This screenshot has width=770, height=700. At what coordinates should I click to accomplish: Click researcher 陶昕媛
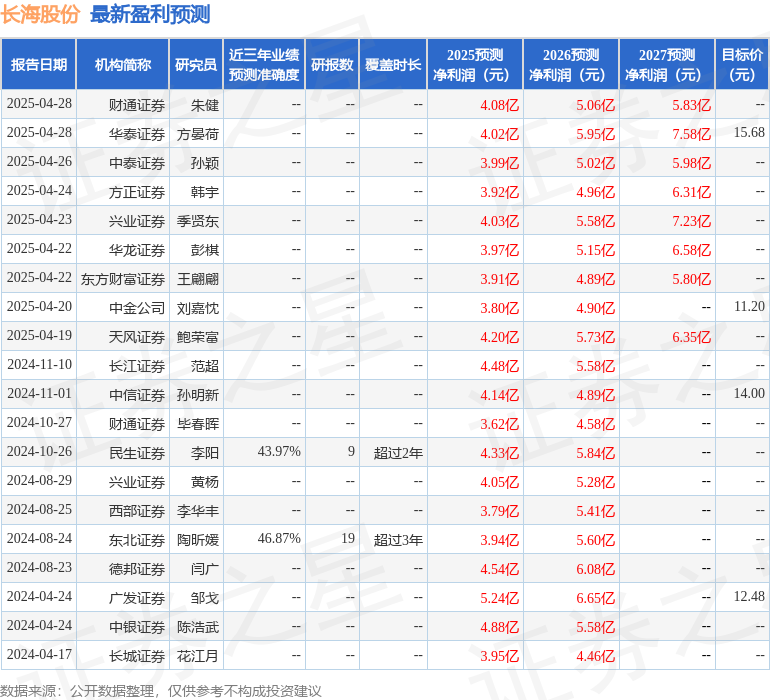click(x=198, y=539)
